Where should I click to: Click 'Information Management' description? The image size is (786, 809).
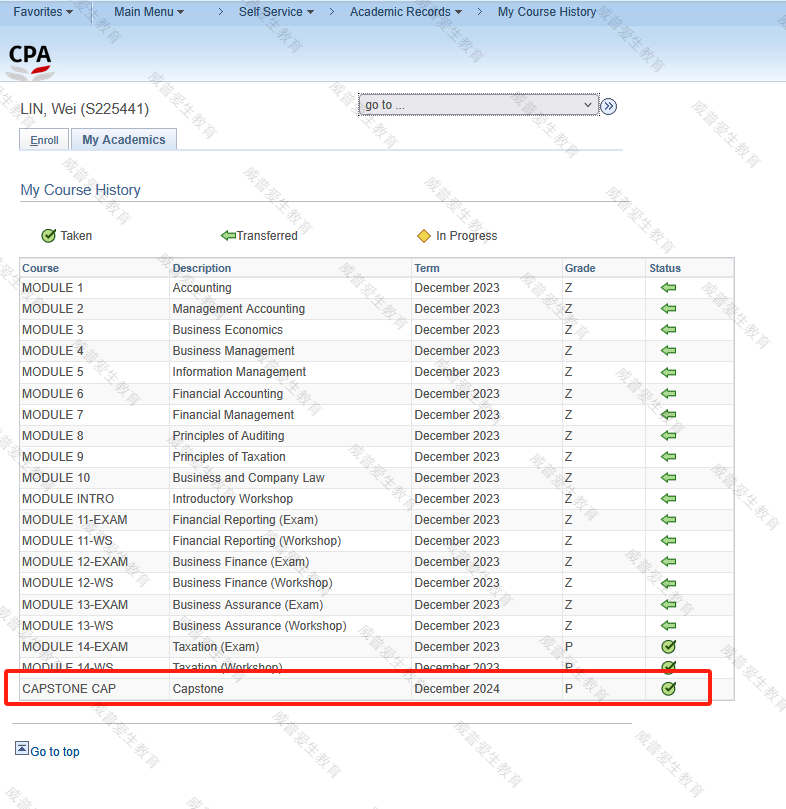click(x=239, y=372)
